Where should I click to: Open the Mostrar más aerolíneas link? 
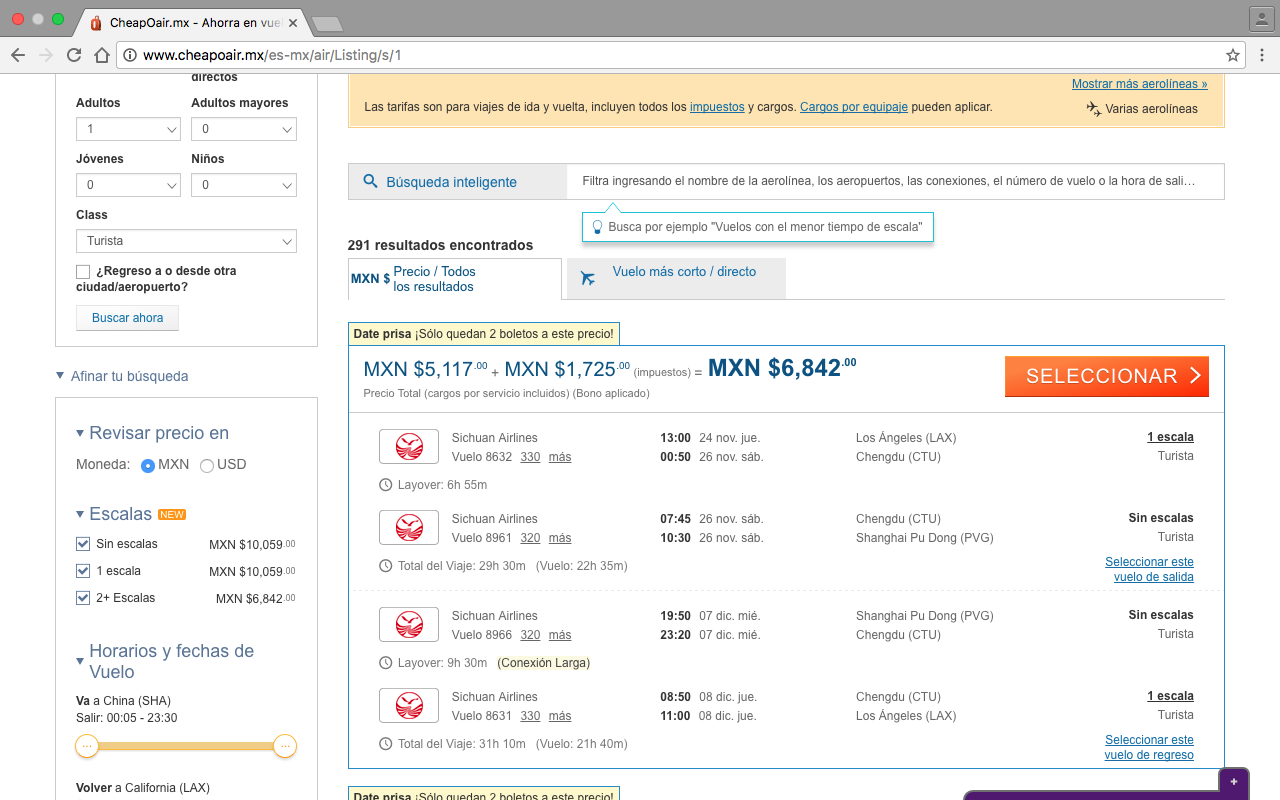(1139, 84)
